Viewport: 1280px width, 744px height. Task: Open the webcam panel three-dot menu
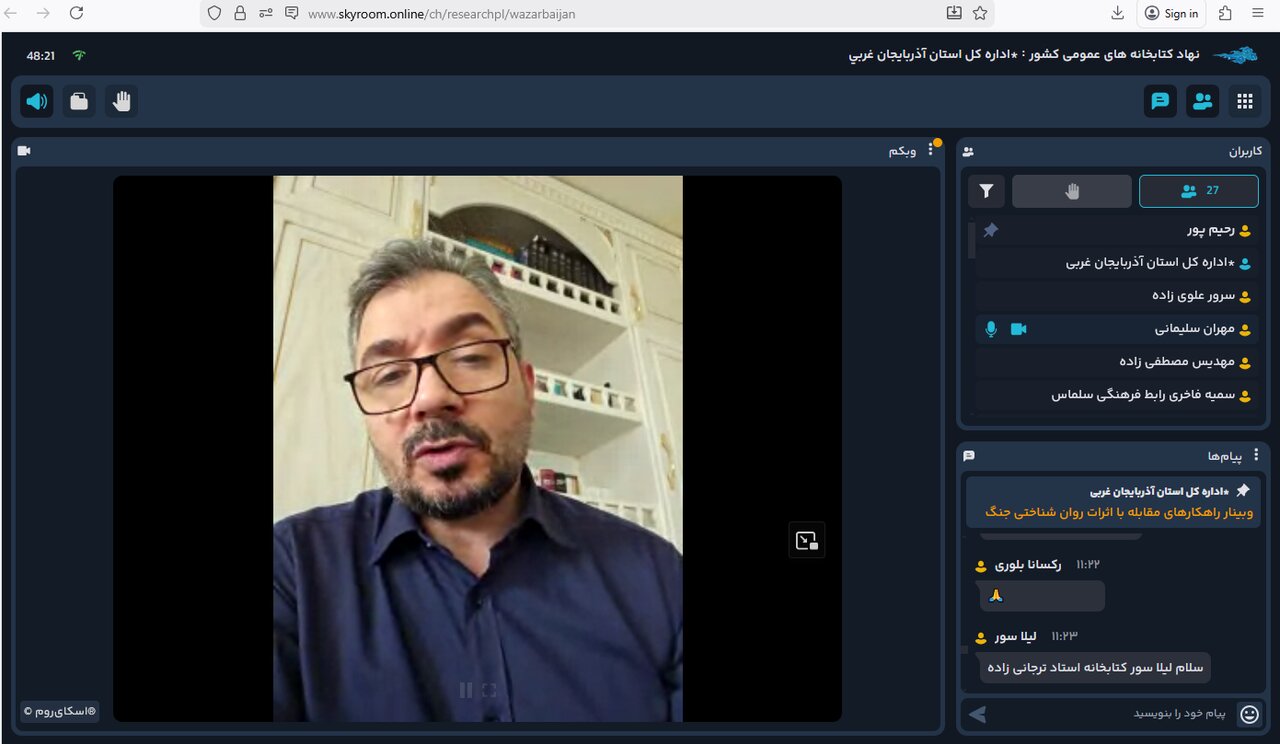(x=930, y=150)
